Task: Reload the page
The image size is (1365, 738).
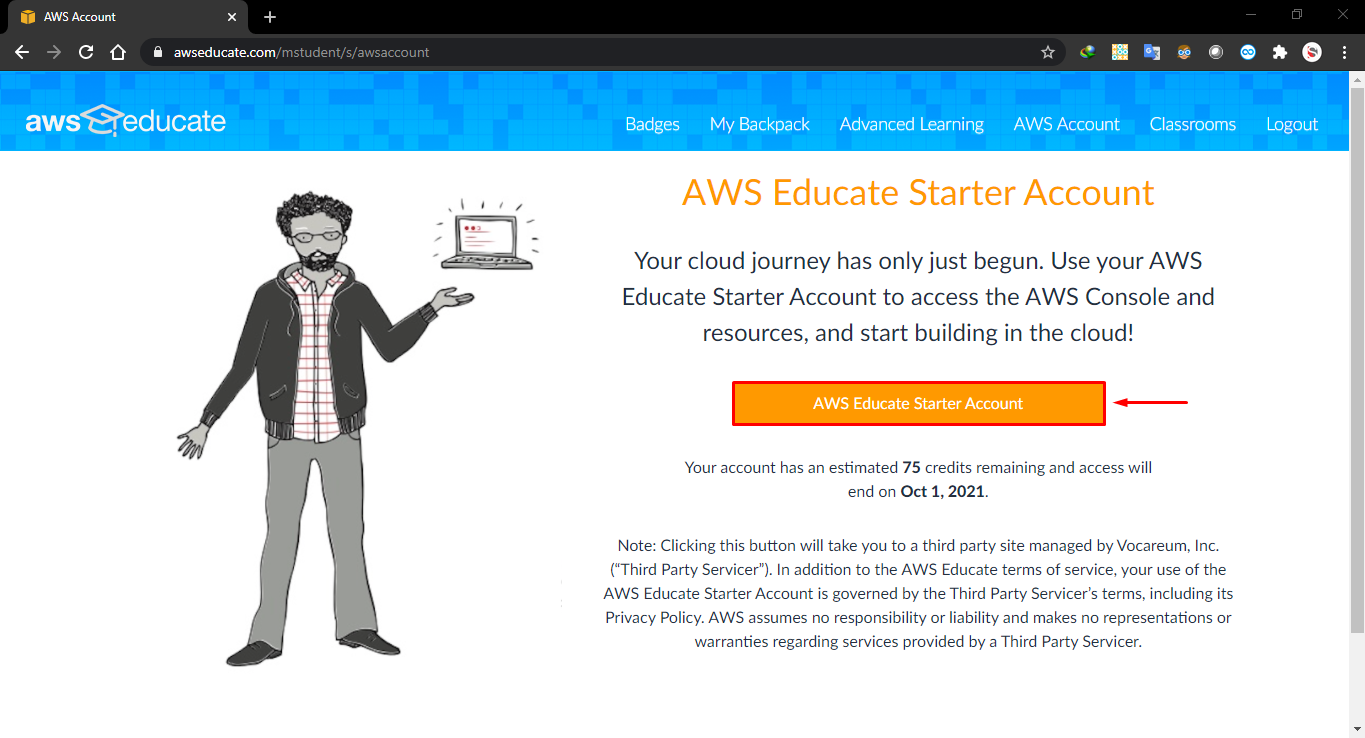Action: coord(86,52)
